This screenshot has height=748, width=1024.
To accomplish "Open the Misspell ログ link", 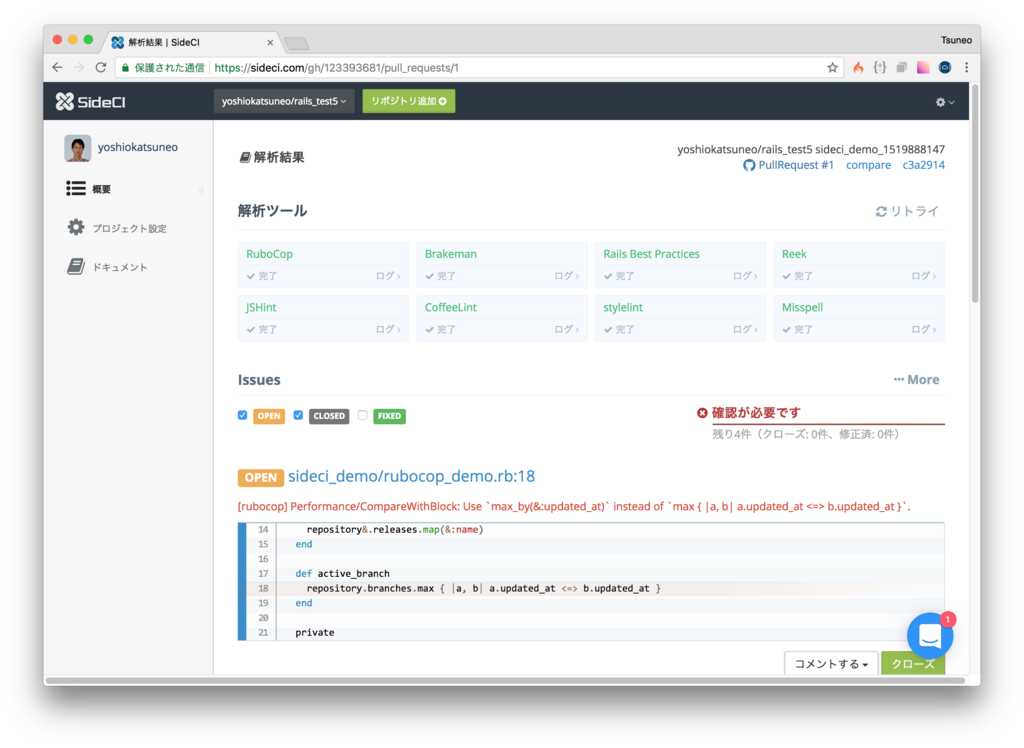I will click(923, 330).
